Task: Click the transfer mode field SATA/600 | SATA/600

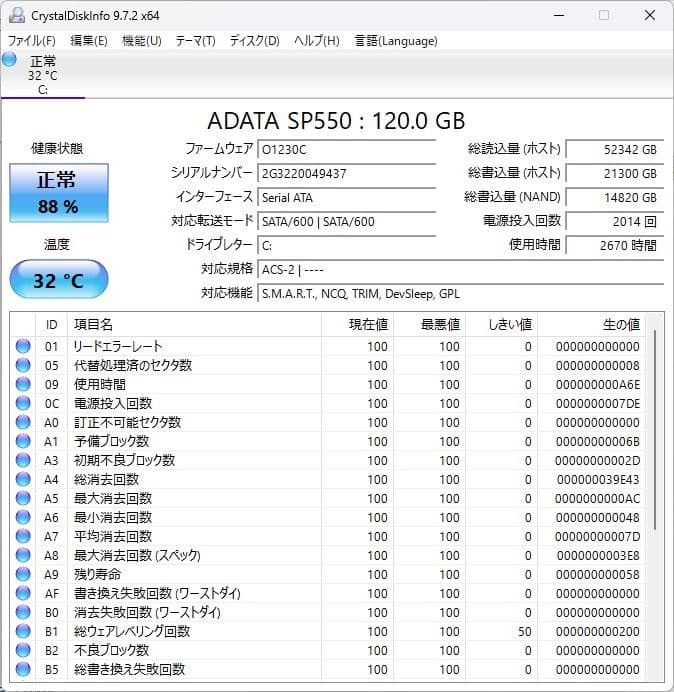Action: [346, 221]
